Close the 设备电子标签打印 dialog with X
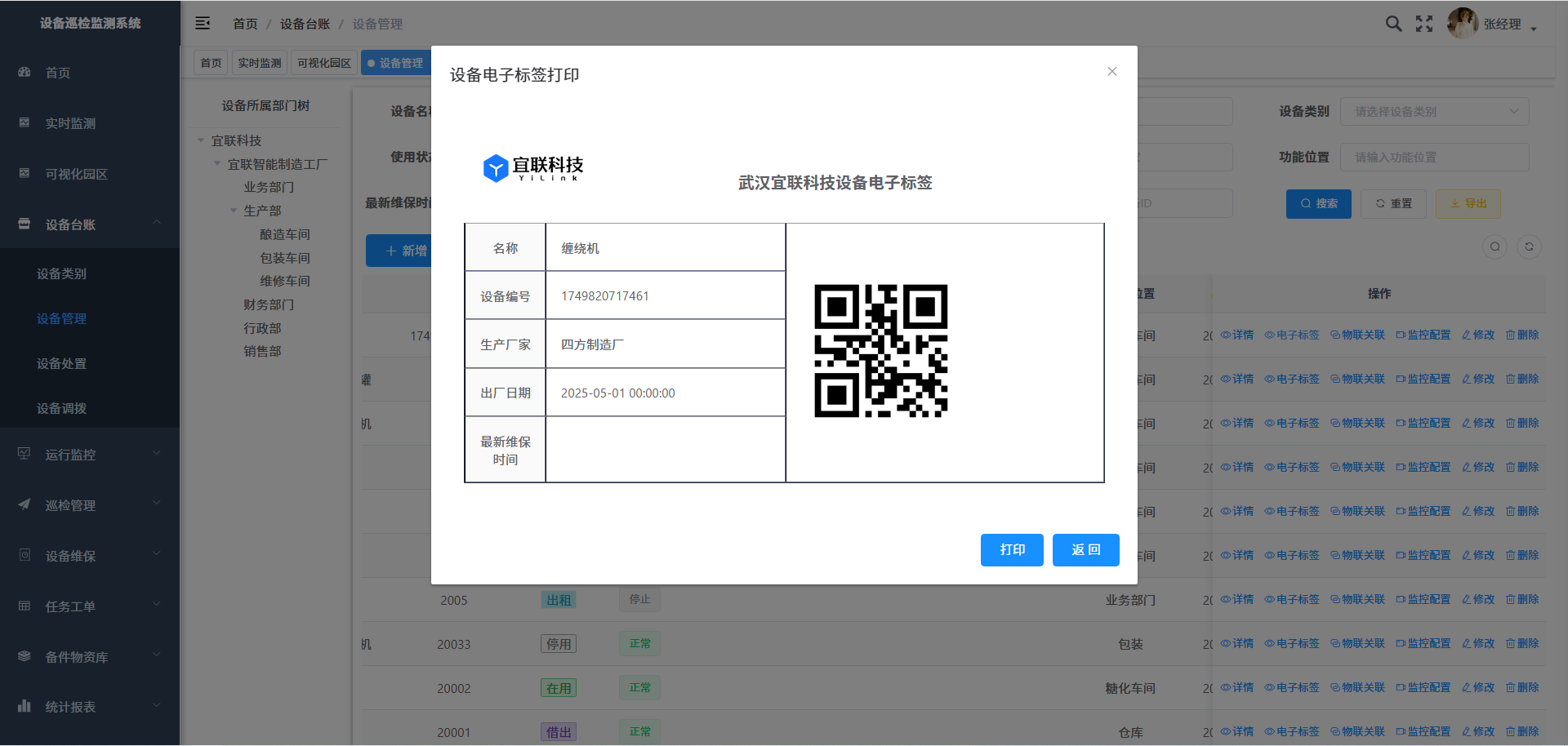This screenshot has width=1568, height=746. point(1111,72)
